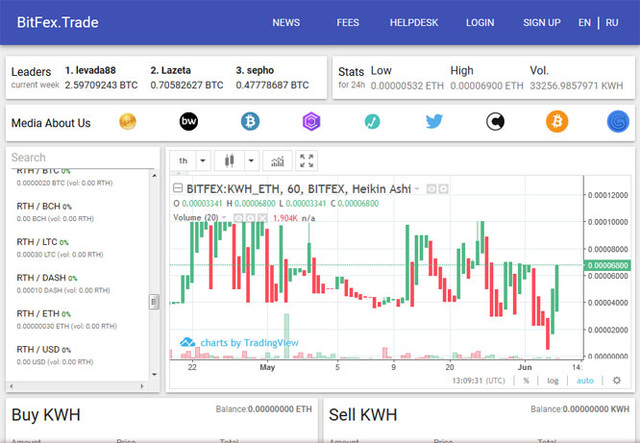The width and height of the screenshot is (640, 443).
Task: Open chart settings gear icon
Action: 617,381
